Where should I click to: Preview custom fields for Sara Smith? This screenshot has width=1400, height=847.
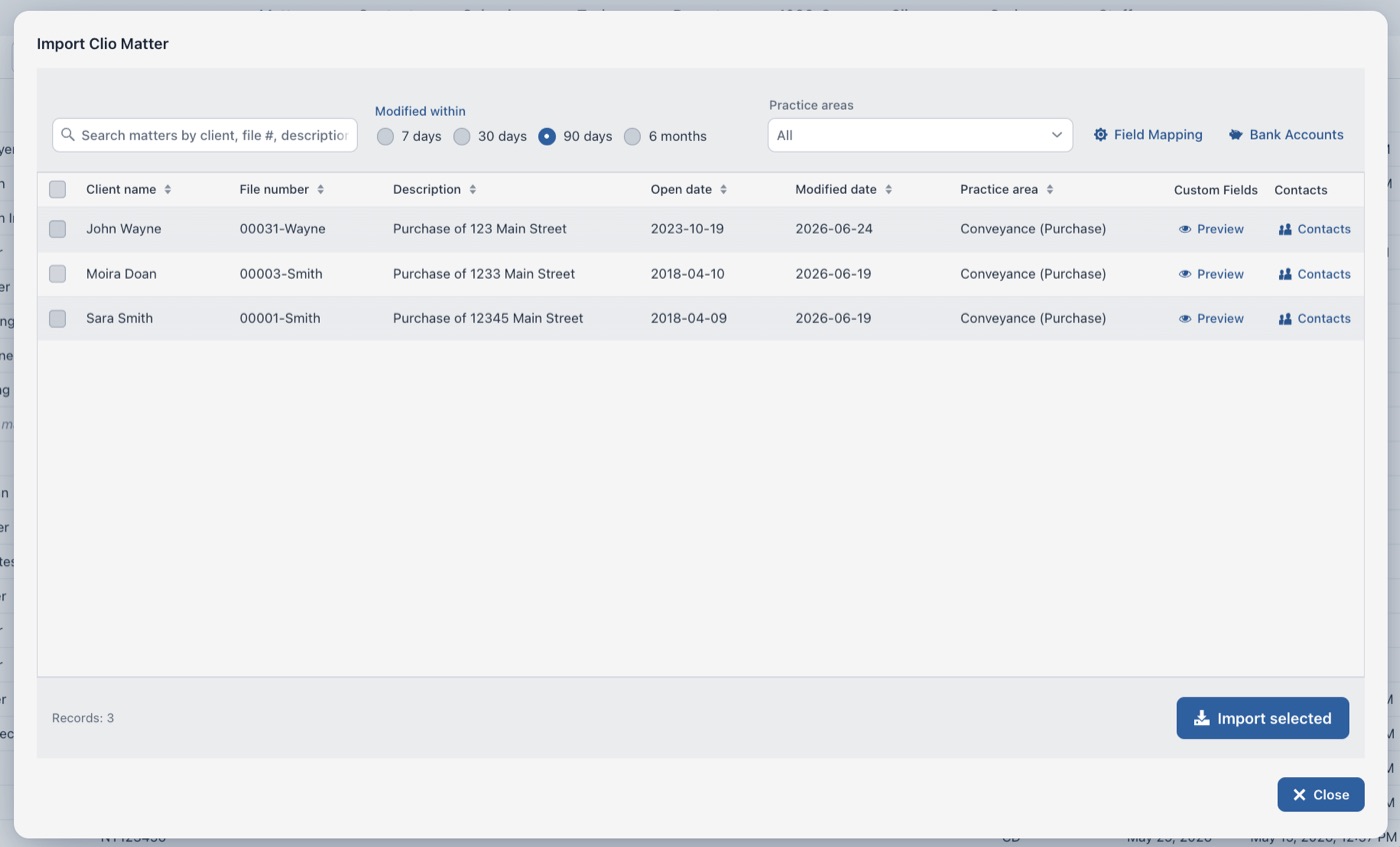tap(1211, 318)
